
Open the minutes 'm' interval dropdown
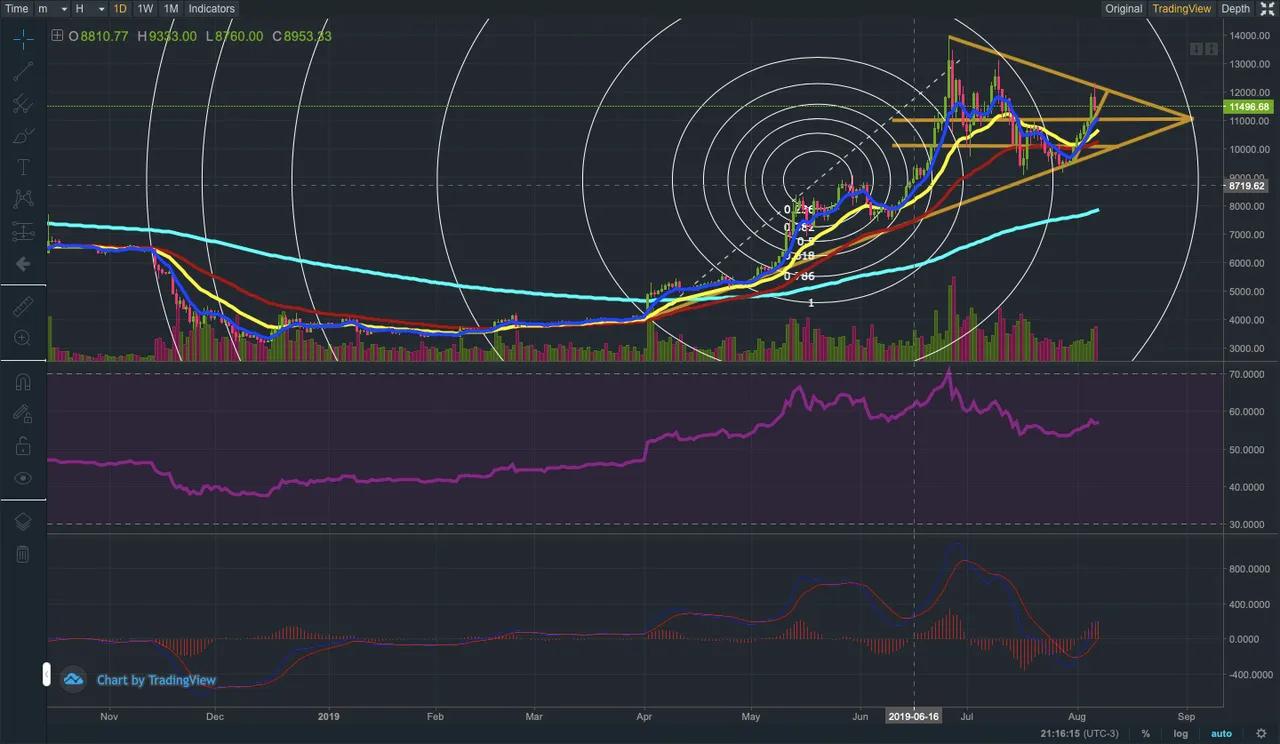(x=51, y=9)
